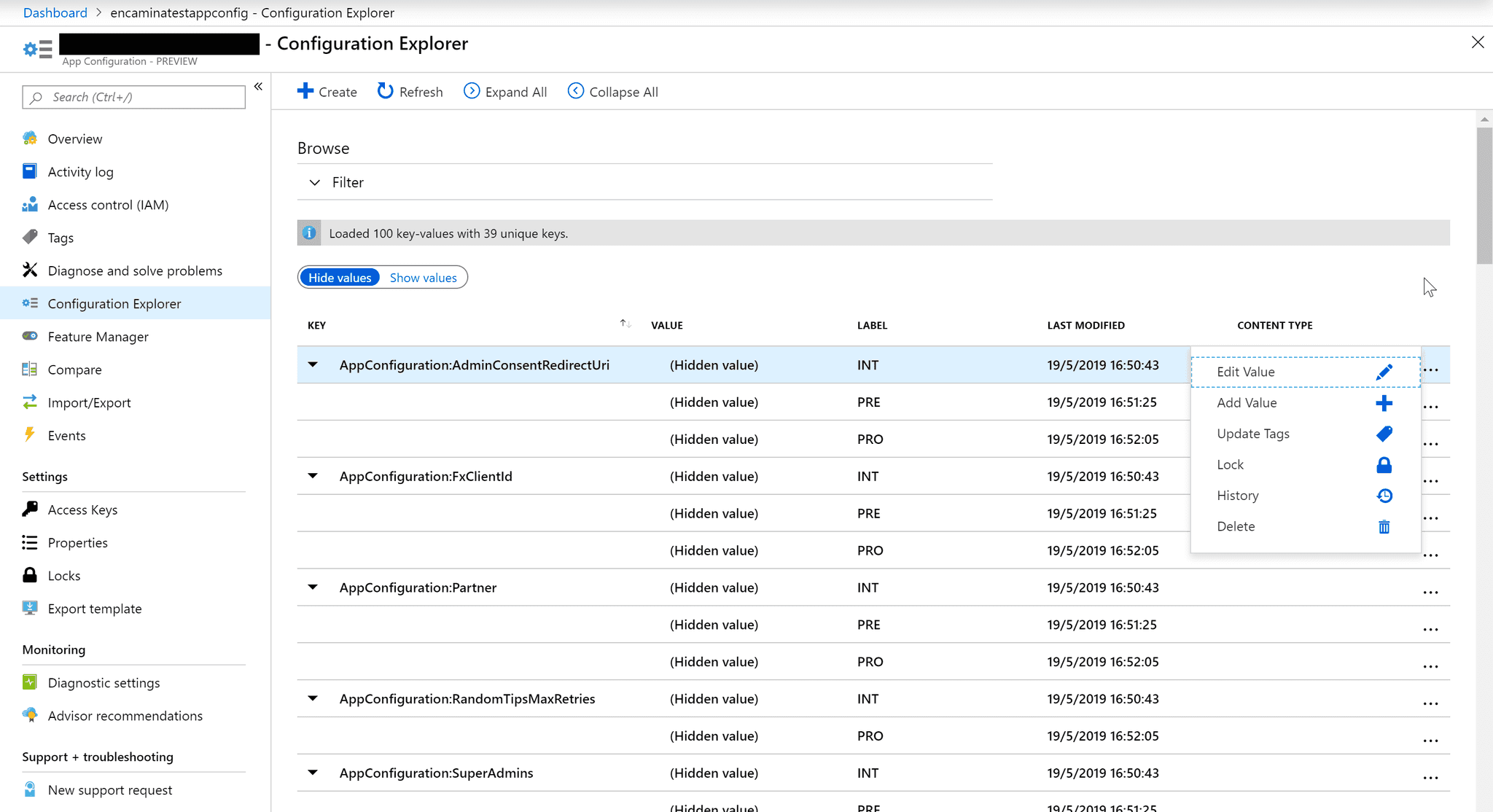
Task: Click the Access Keys icon
Action: 29,509
